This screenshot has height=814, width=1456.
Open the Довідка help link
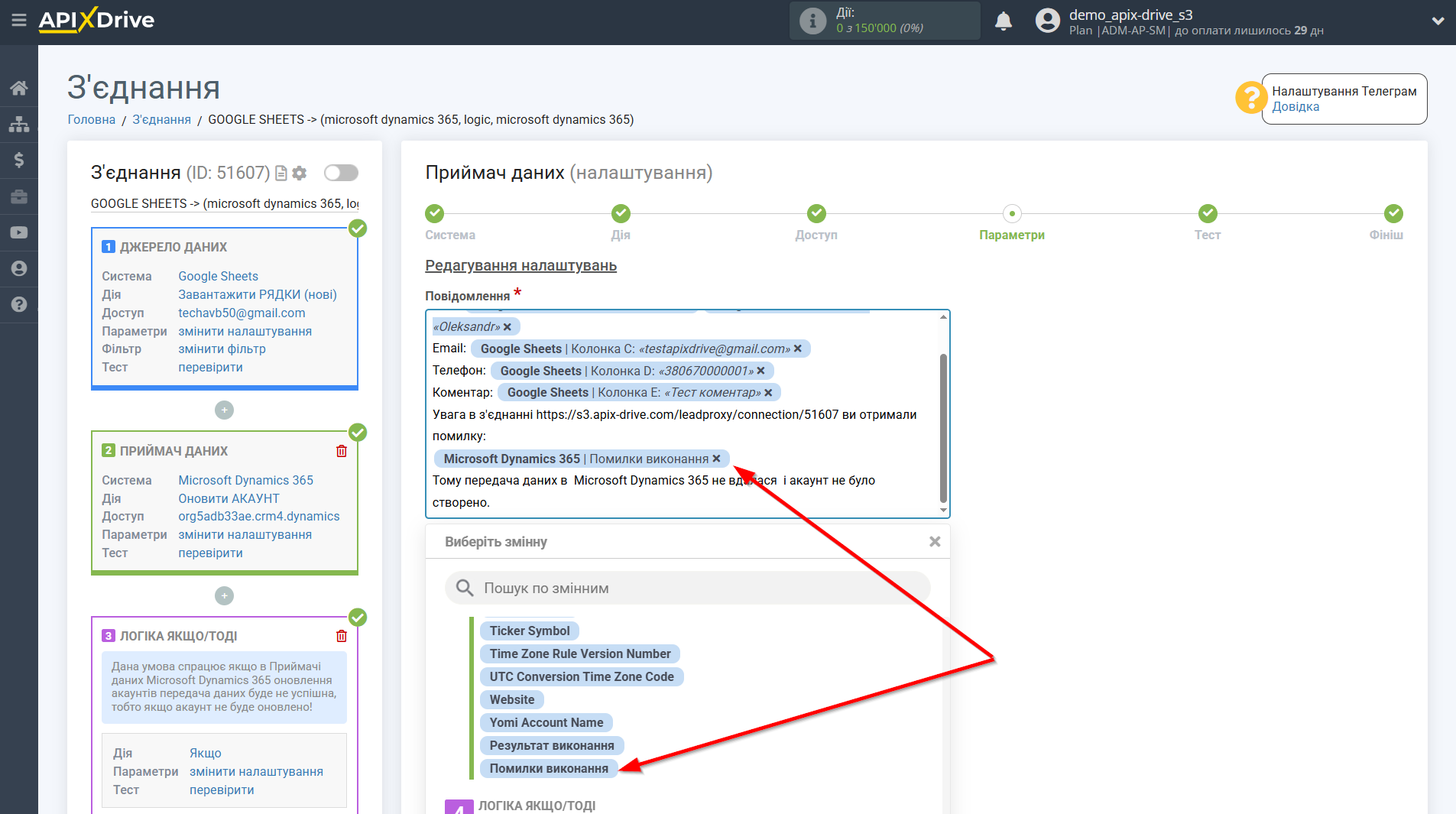point(1295,107)
